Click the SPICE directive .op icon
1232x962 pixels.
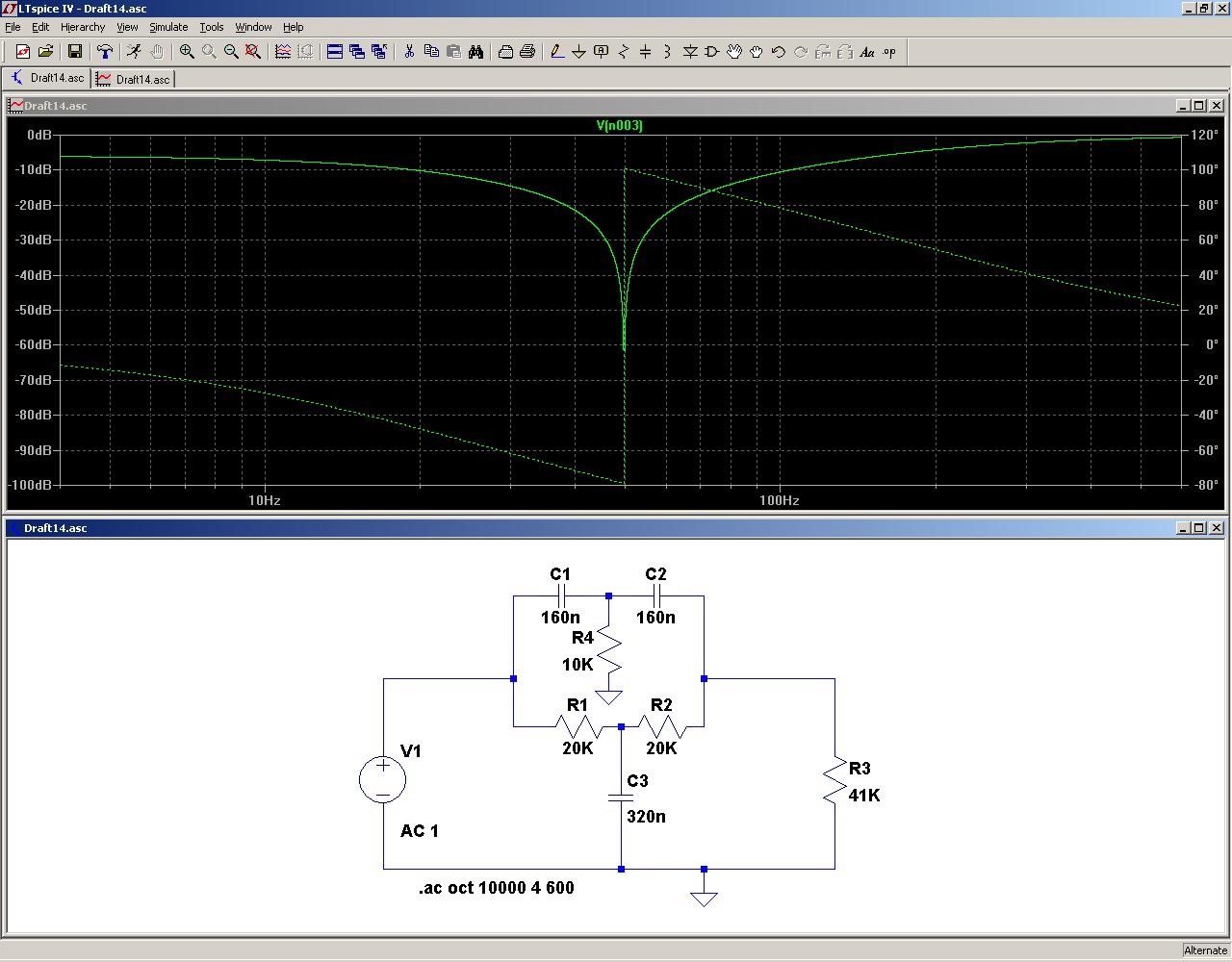[889, 52]
